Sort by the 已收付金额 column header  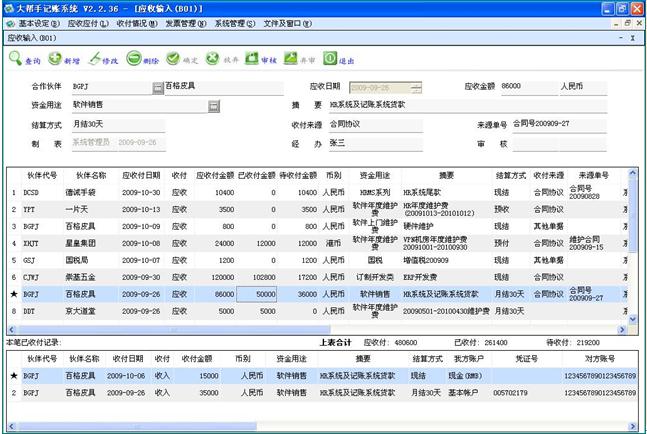coord(257,175)
